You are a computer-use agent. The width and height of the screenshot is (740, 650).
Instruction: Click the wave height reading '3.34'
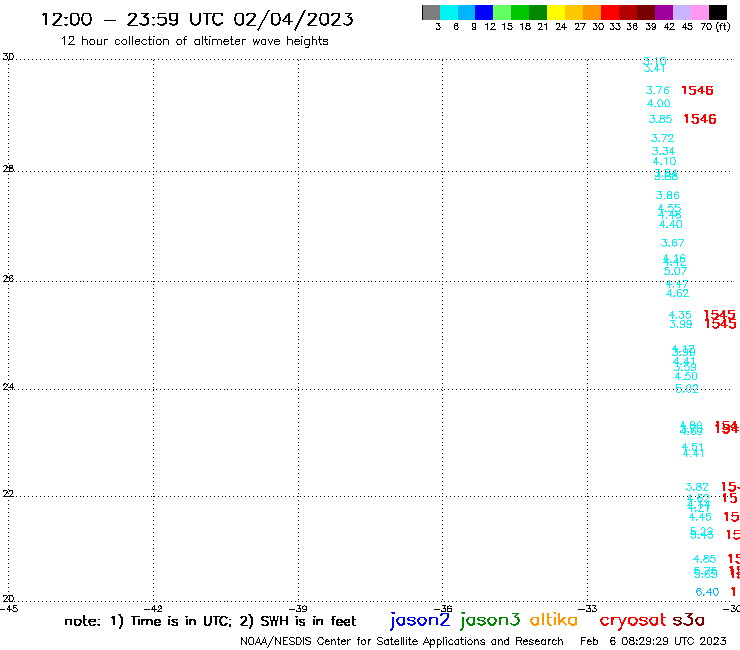click(x=663, y=152)
